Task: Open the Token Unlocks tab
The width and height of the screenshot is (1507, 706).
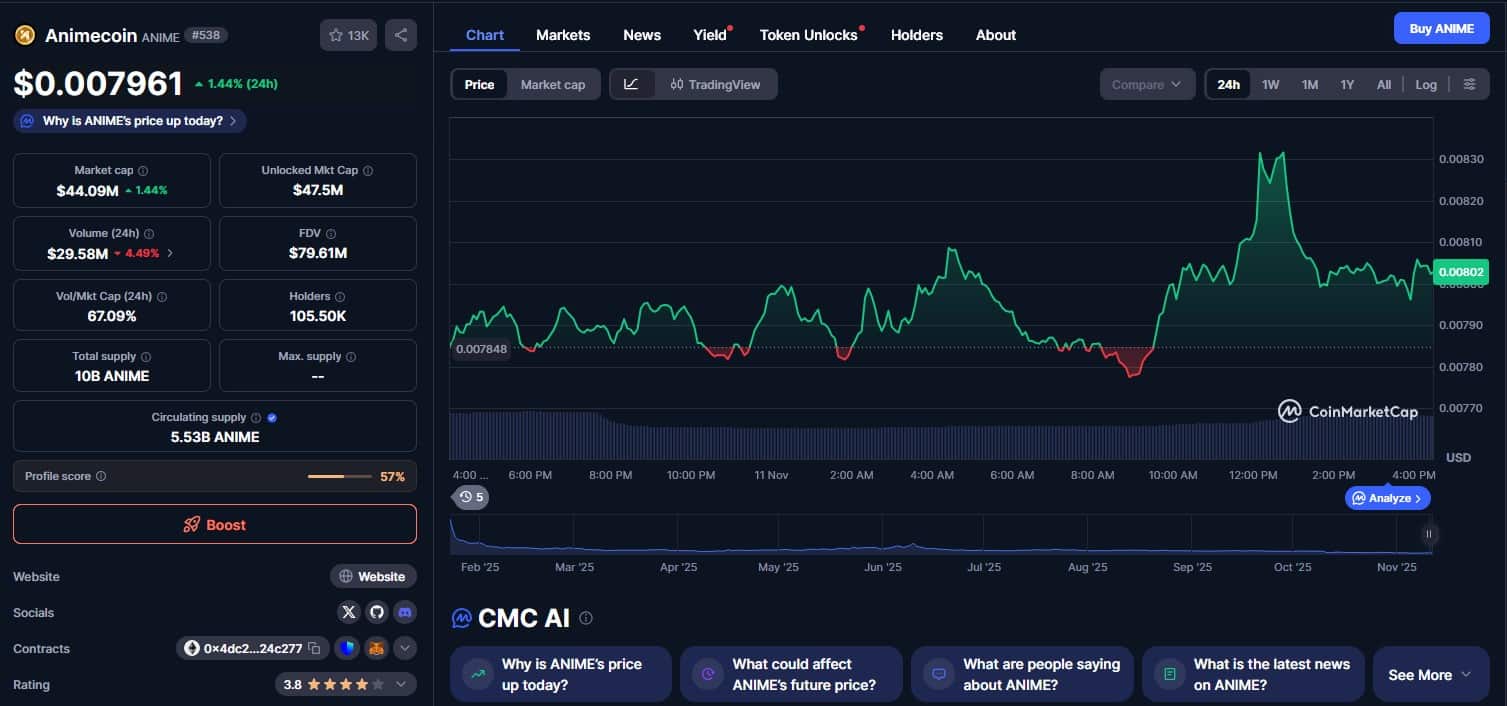Action: pos(808,35)
